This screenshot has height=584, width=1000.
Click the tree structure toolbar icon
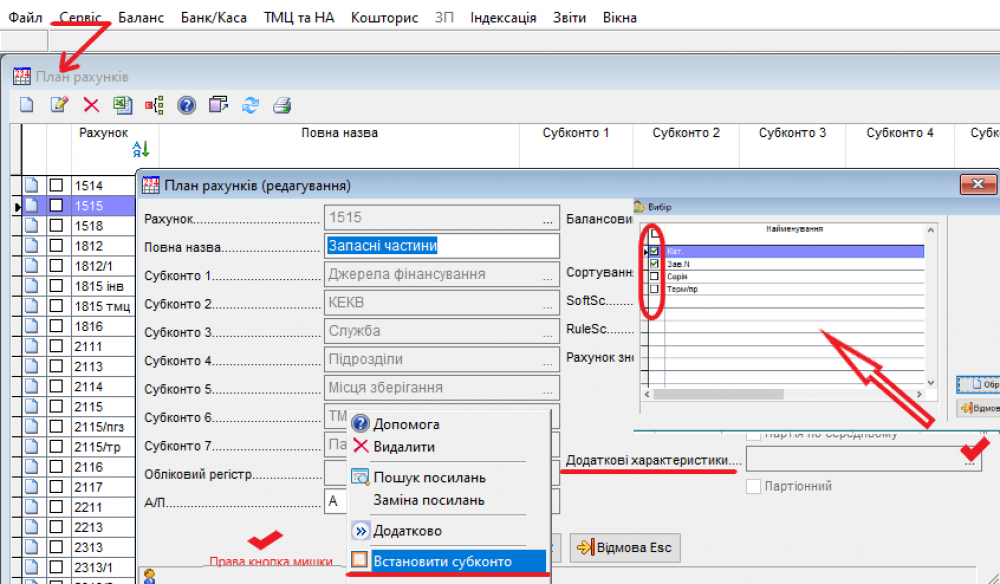154,105
